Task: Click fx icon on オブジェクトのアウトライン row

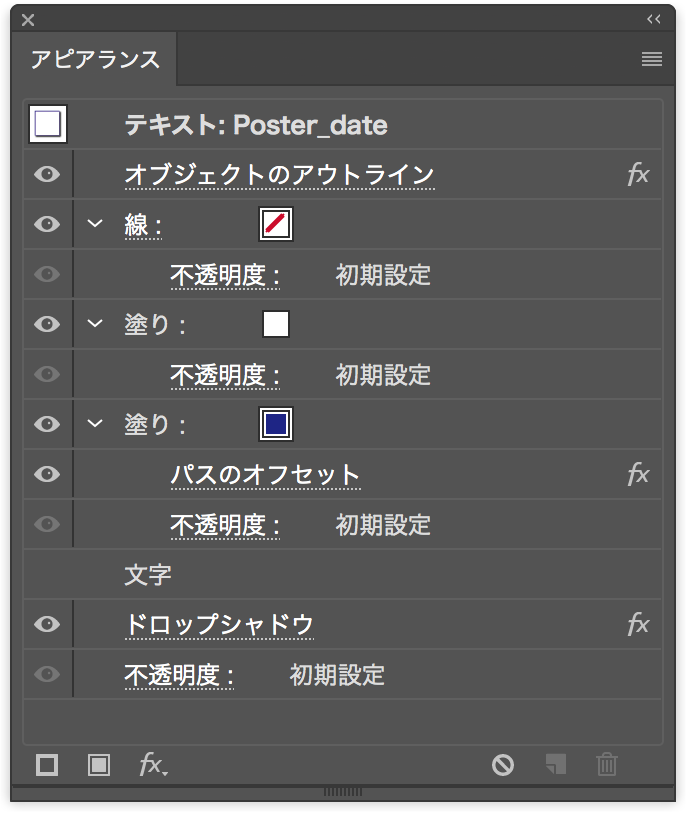Action: (x=638, y=174)
